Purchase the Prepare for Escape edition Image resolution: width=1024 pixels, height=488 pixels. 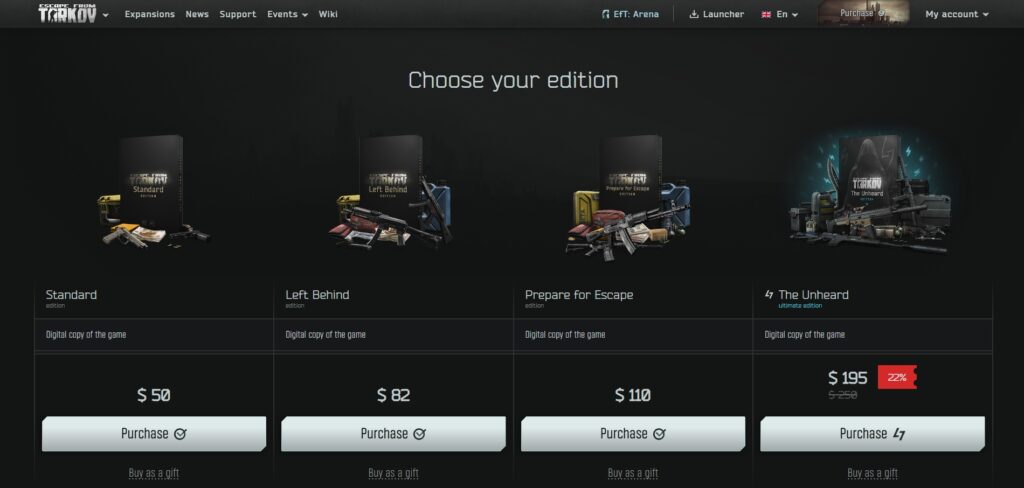point(633,434)
